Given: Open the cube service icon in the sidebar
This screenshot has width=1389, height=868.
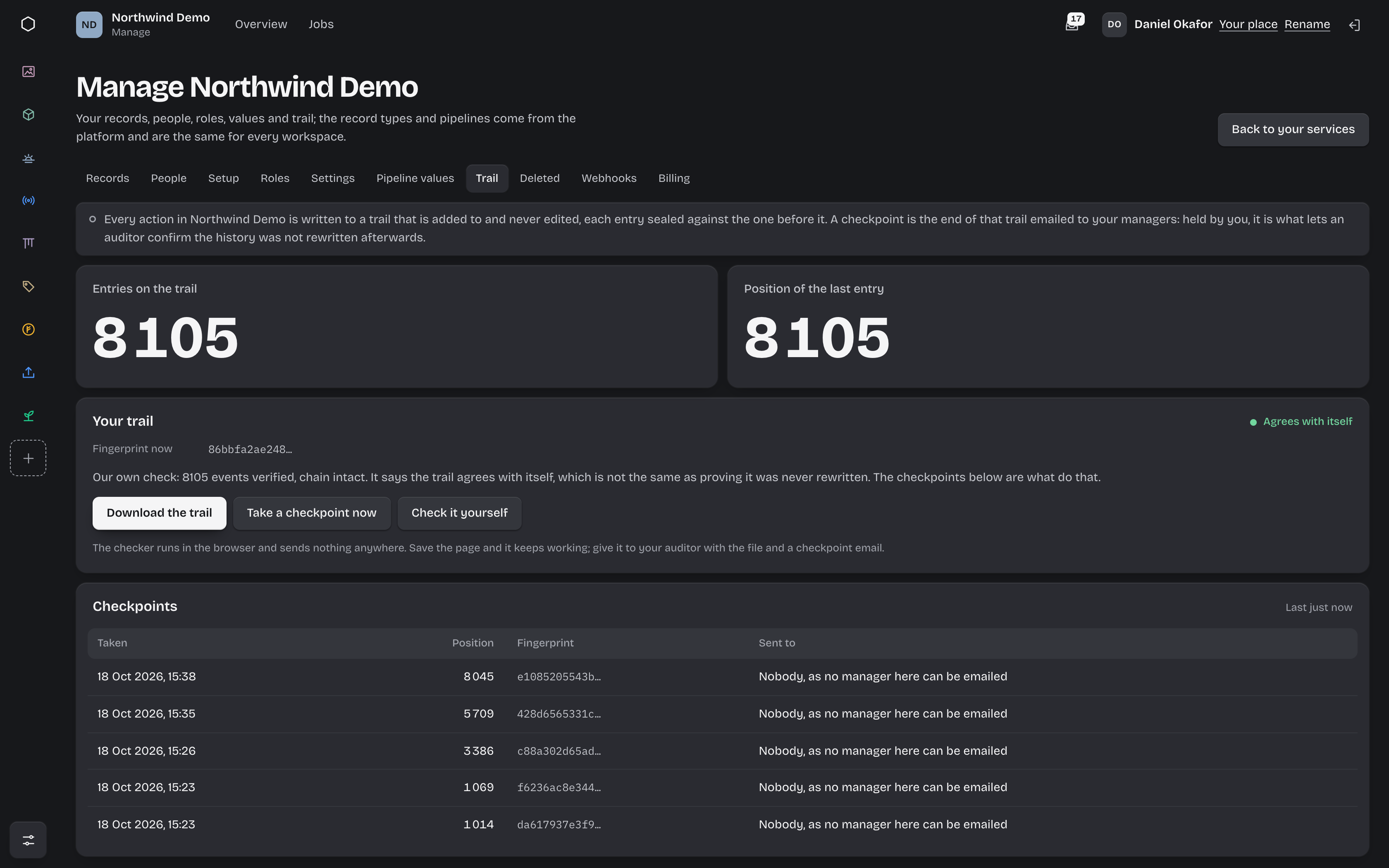Looking at the screenshot, I should 28,114.
